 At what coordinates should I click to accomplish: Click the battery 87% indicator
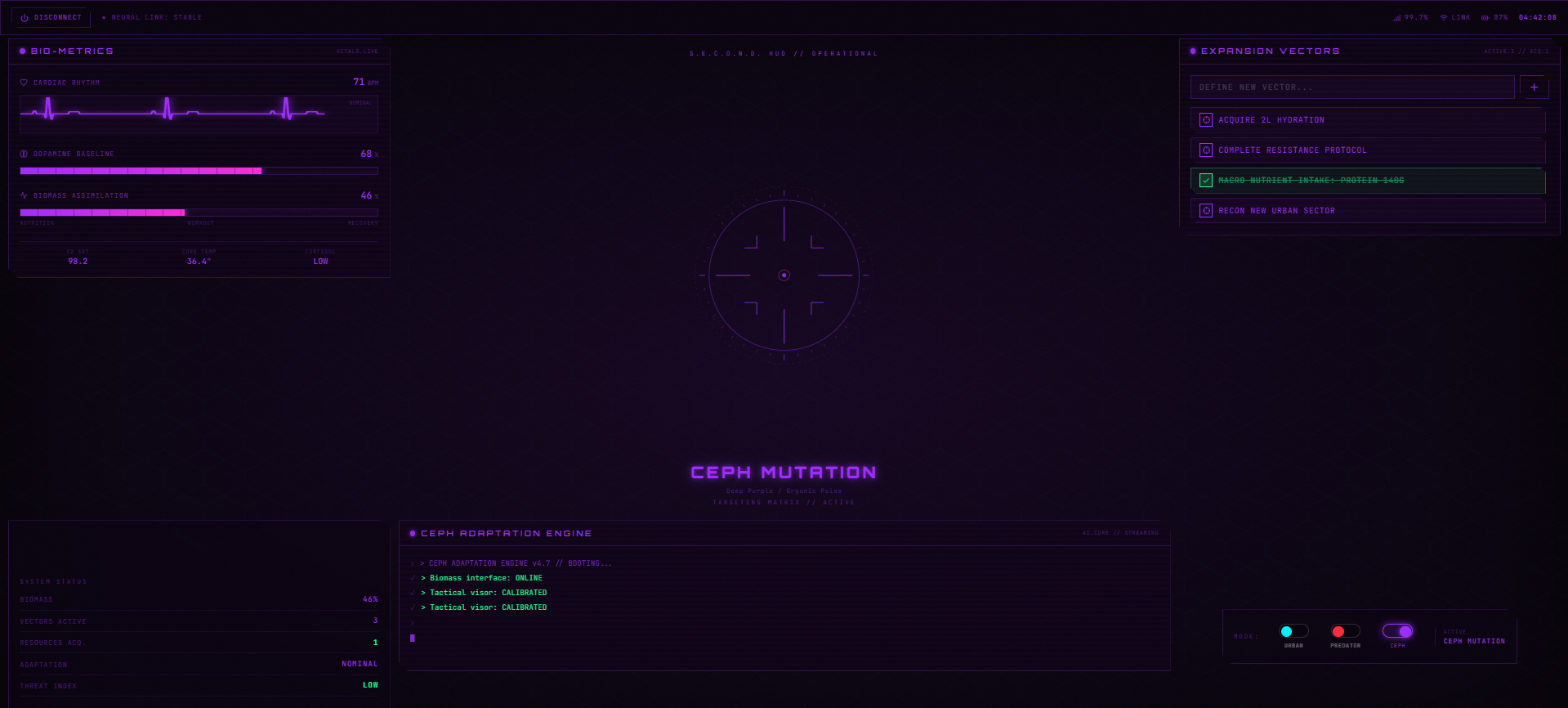click(x=1494, y=17)
